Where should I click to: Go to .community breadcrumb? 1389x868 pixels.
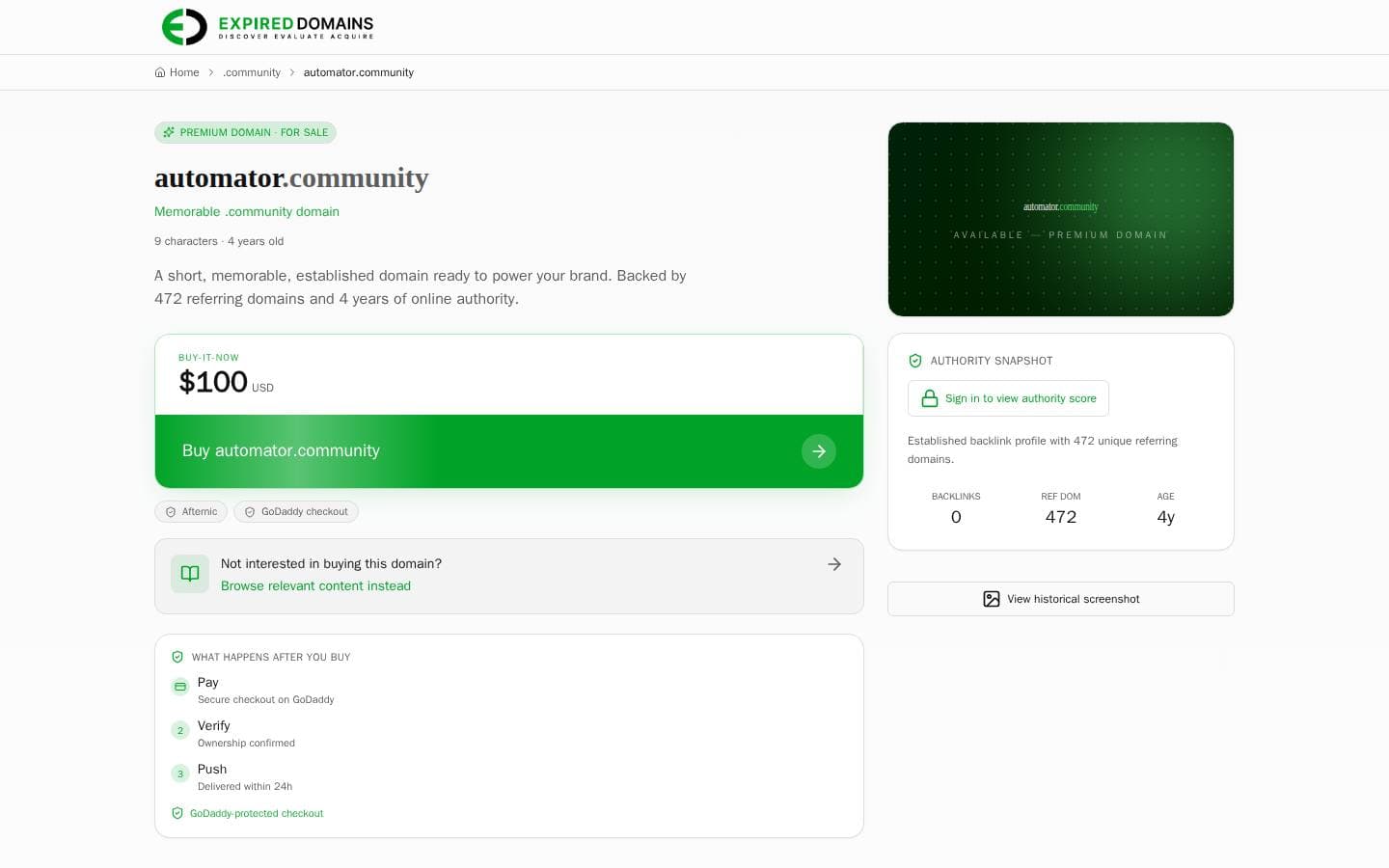(x=252, y=72)
